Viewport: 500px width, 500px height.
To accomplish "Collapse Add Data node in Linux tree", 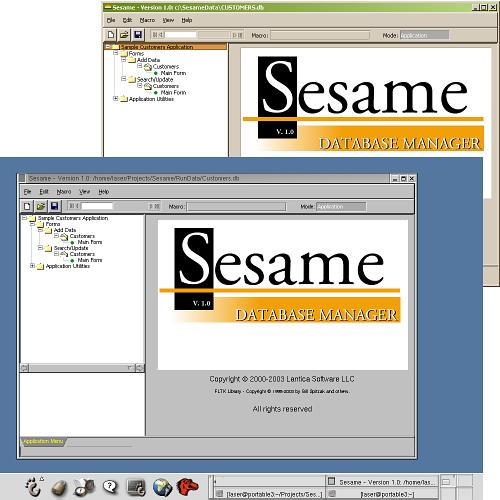I will tap(40, 230).
